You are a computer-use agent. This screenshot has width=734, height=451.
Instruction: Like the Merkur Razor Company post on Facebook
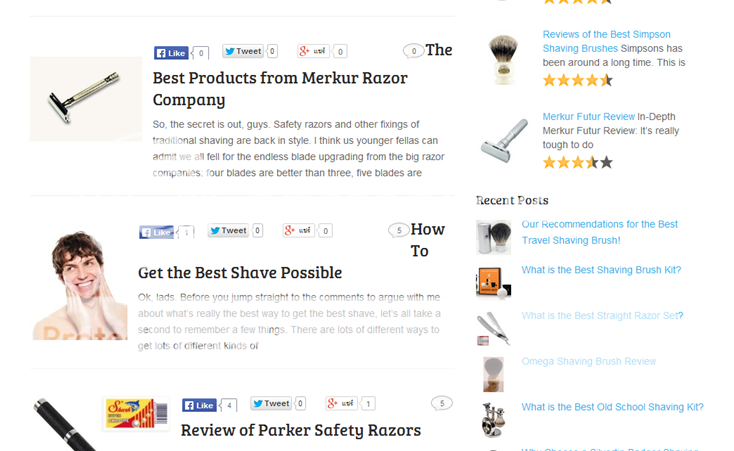(x=171, y=52)
